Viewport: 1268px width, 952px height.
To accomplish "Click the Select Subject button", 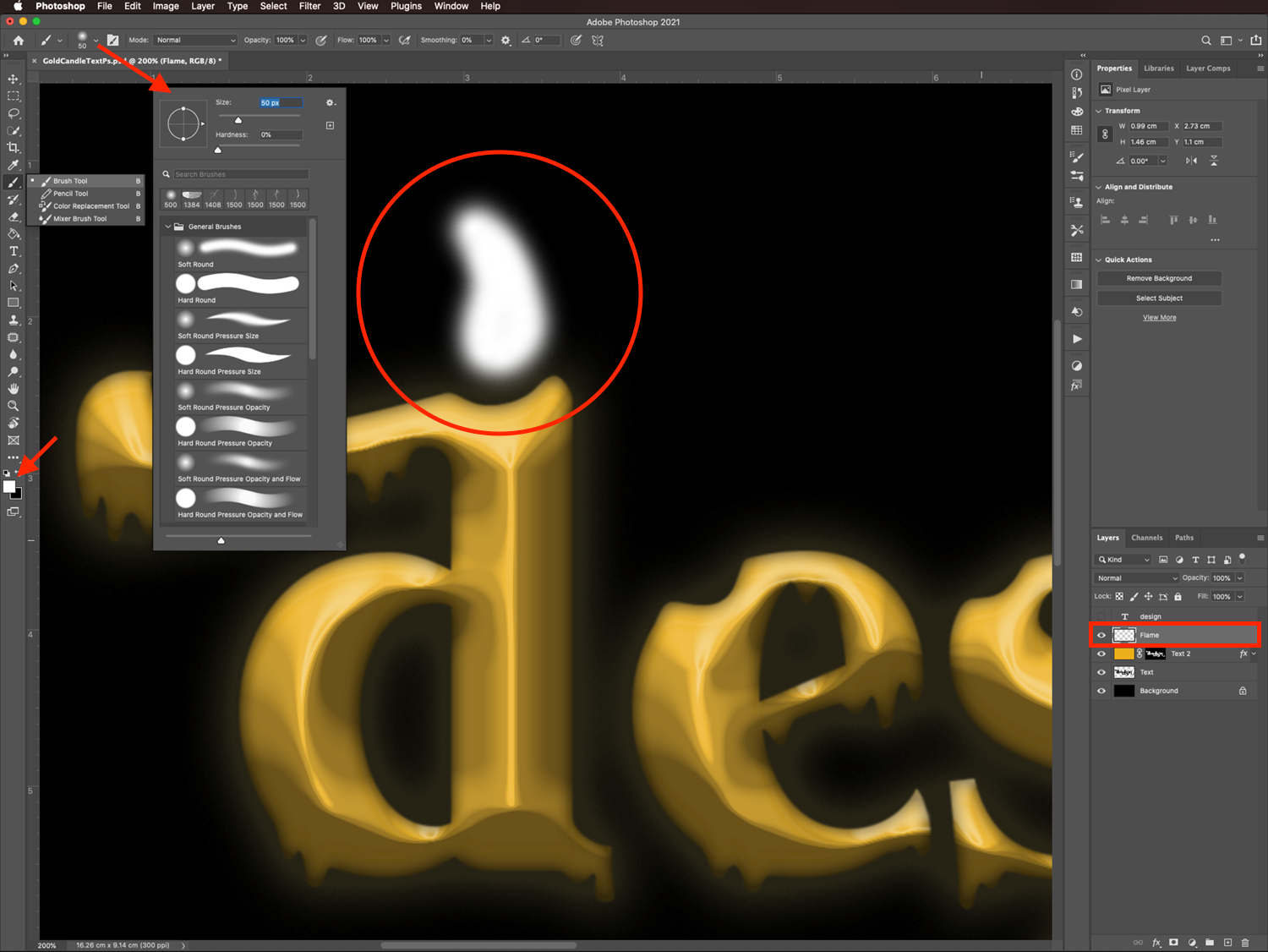I will [x=1159, y=298].
